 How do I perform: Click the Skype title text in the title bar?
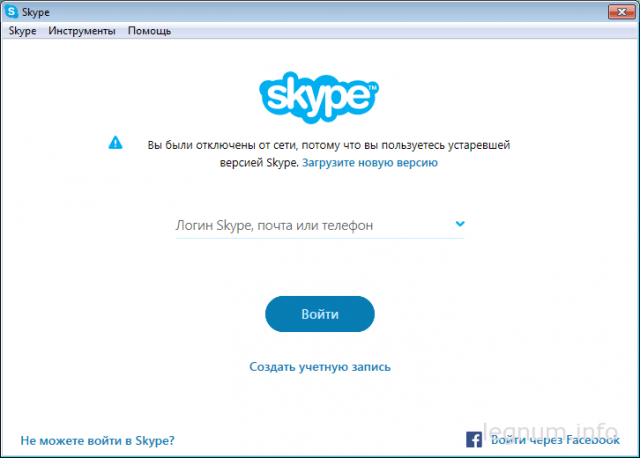[x=36, y=12]
